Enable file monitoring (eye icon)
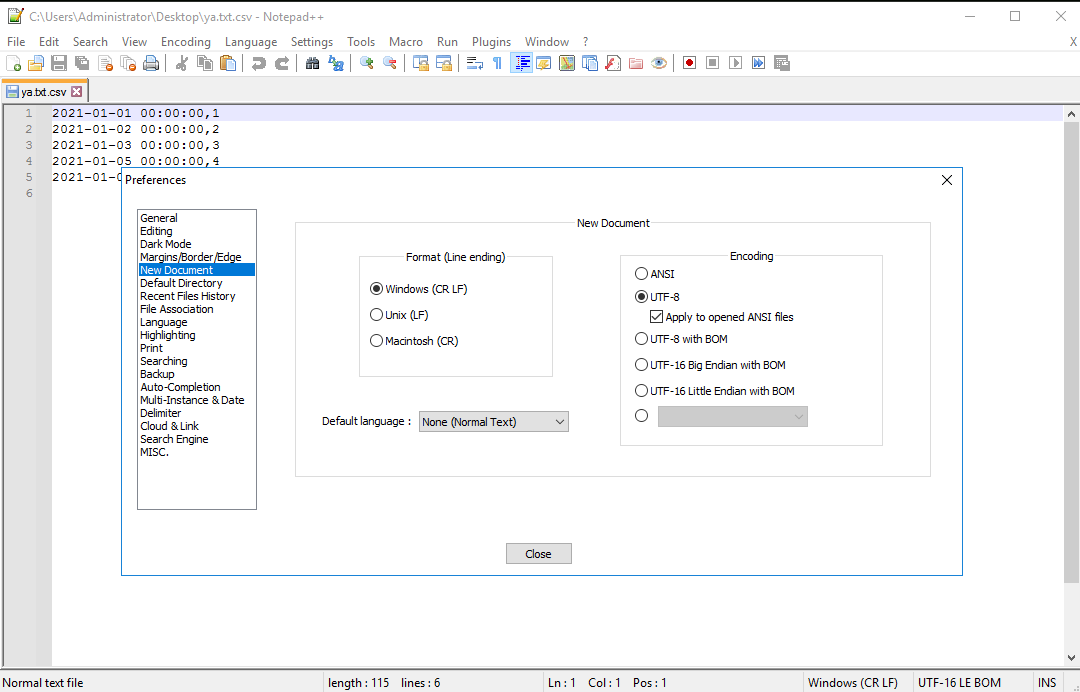 (659, 62)
